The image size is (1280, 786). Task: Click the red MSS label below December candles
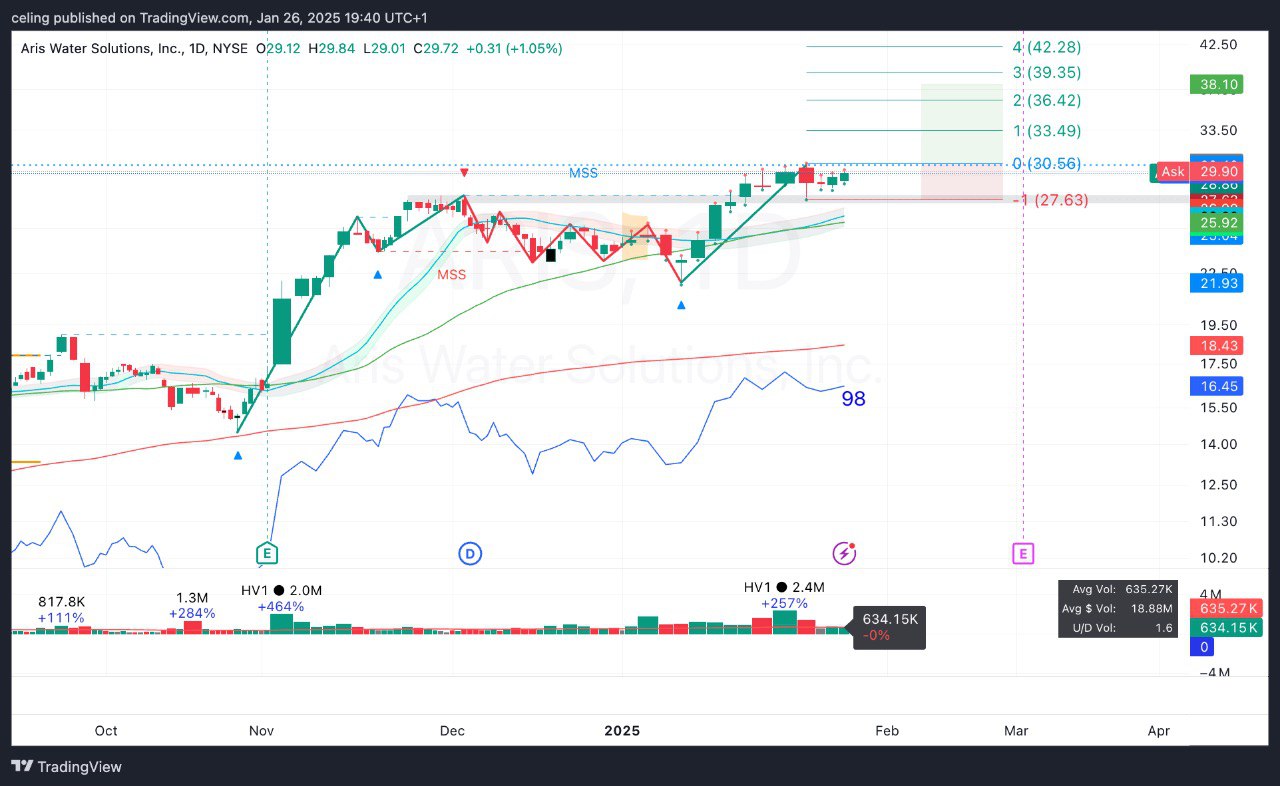tap(451, 274)
